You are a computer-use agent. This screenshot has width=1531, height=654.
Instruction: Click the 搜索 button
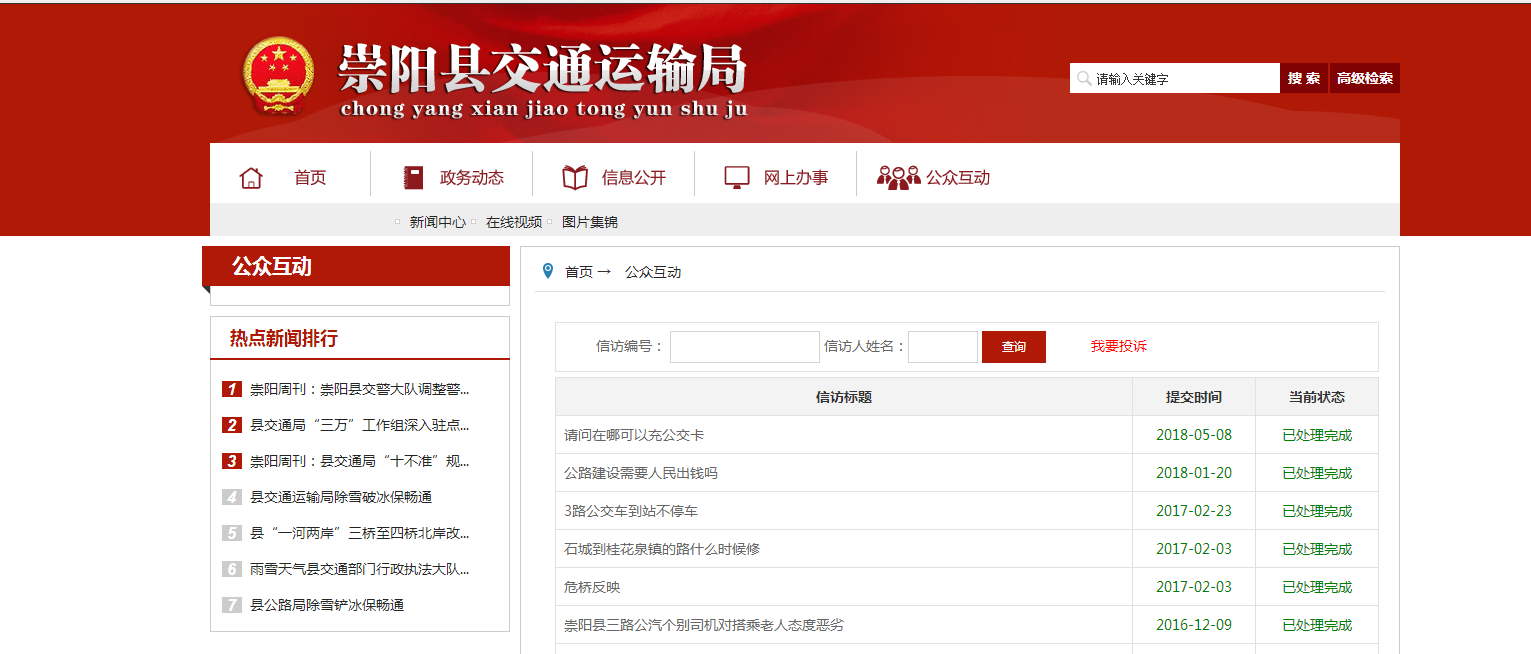coord(1304,78)
